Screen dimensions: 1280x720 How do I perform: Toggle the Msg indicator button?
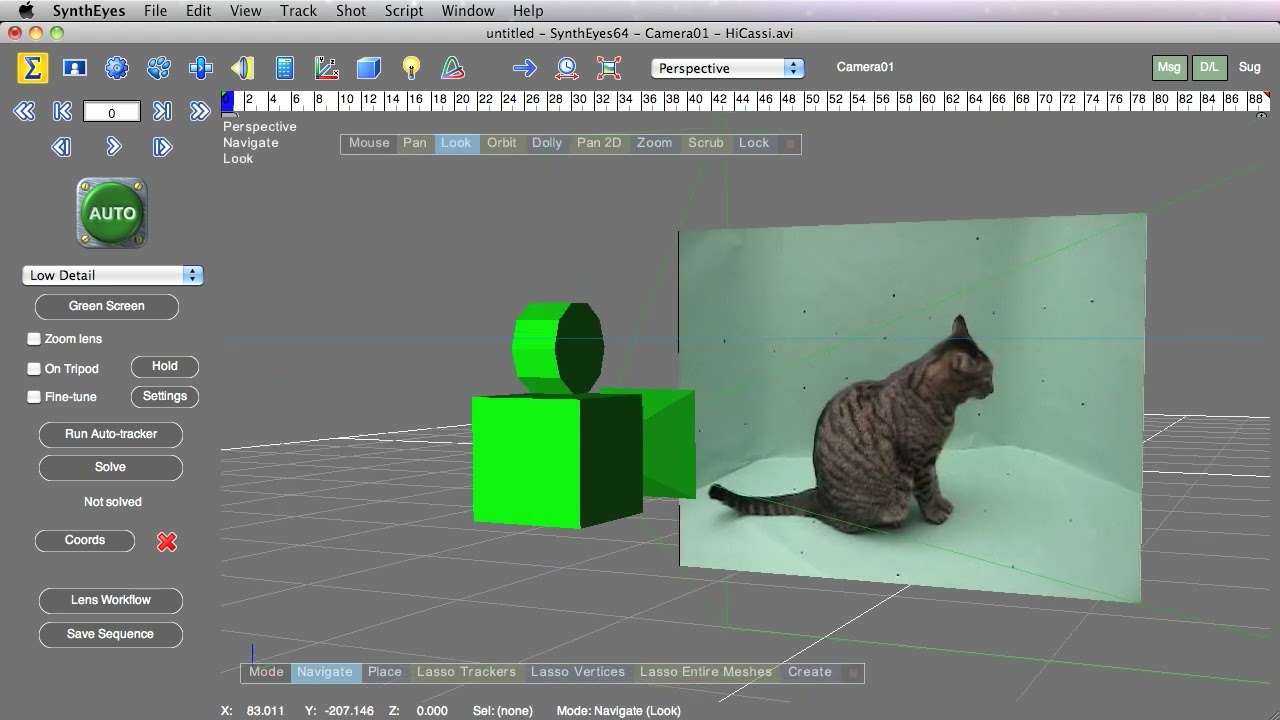pyautogui.click(x=1168, y=67)
